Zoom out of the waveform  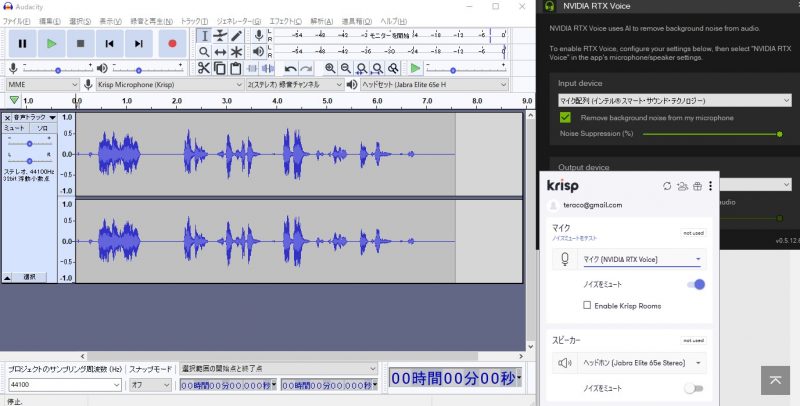click(x=346, y=68)
